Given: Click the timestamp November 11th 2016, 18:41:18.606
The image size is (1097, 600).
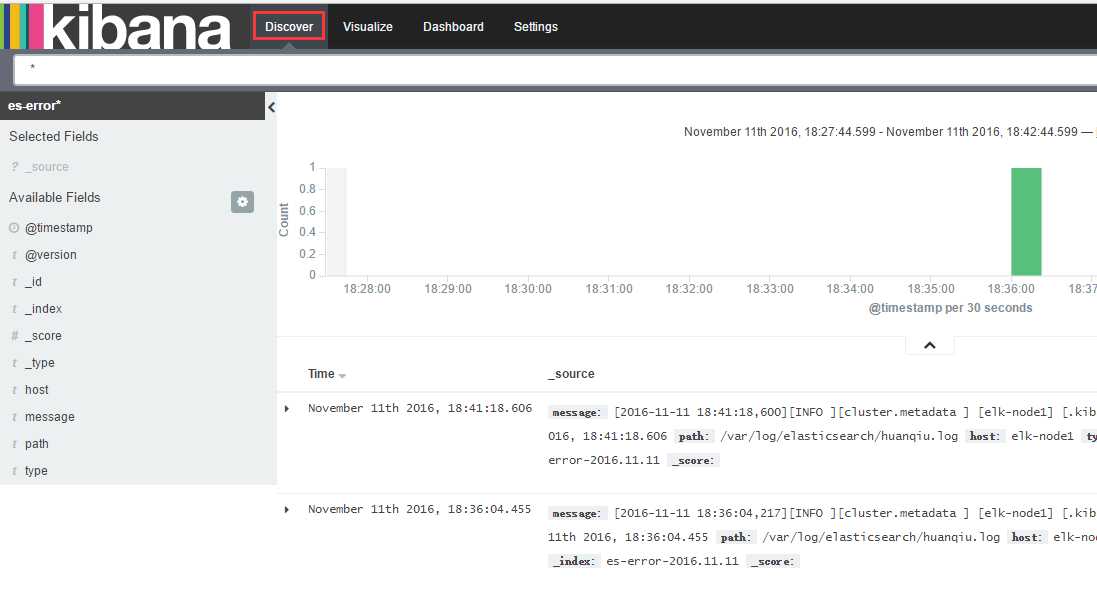Looking at the screenshot, I should (420, 408).
